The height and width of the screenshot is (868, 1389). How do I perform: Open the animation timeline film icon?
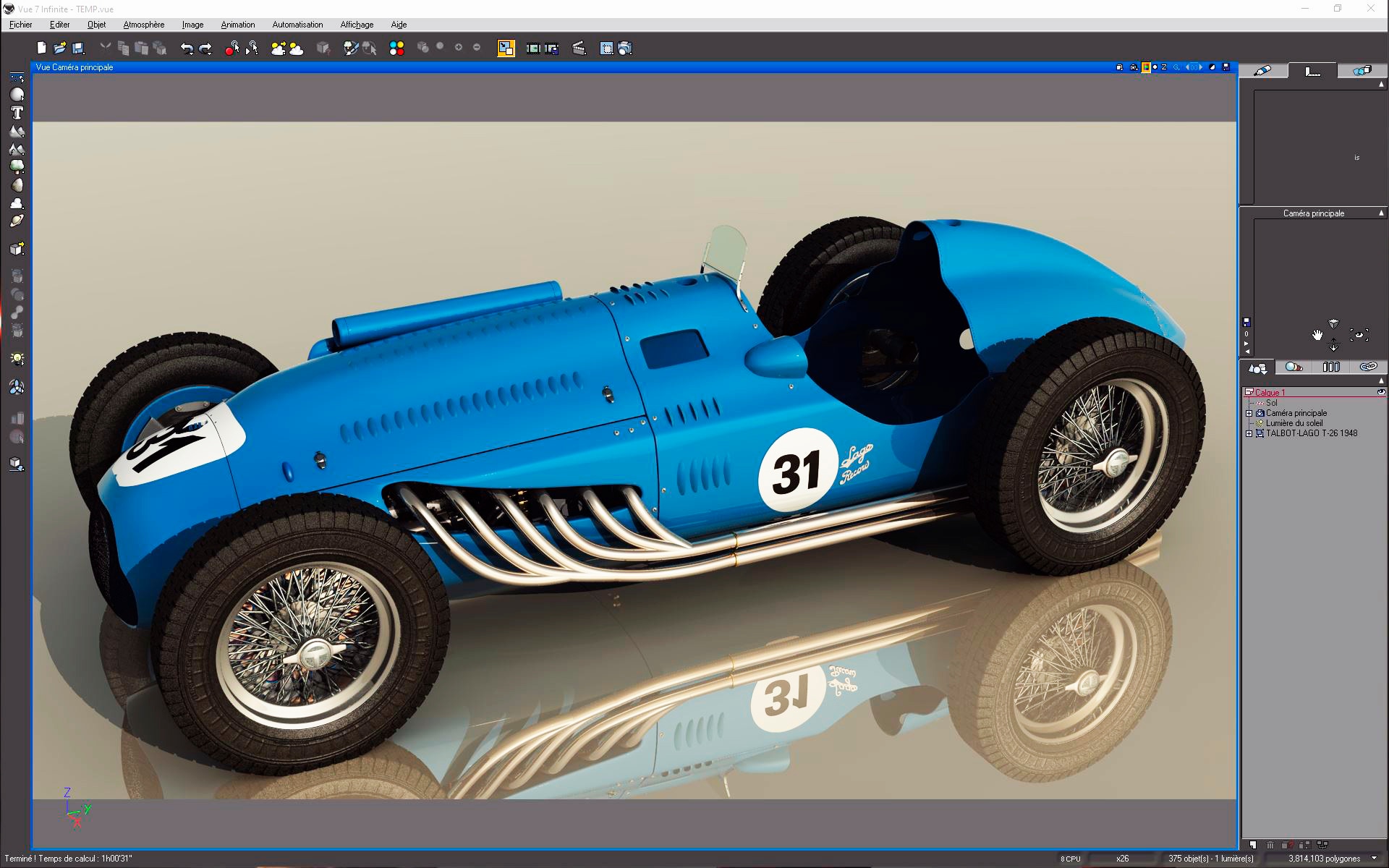click(x=533, y=48)
